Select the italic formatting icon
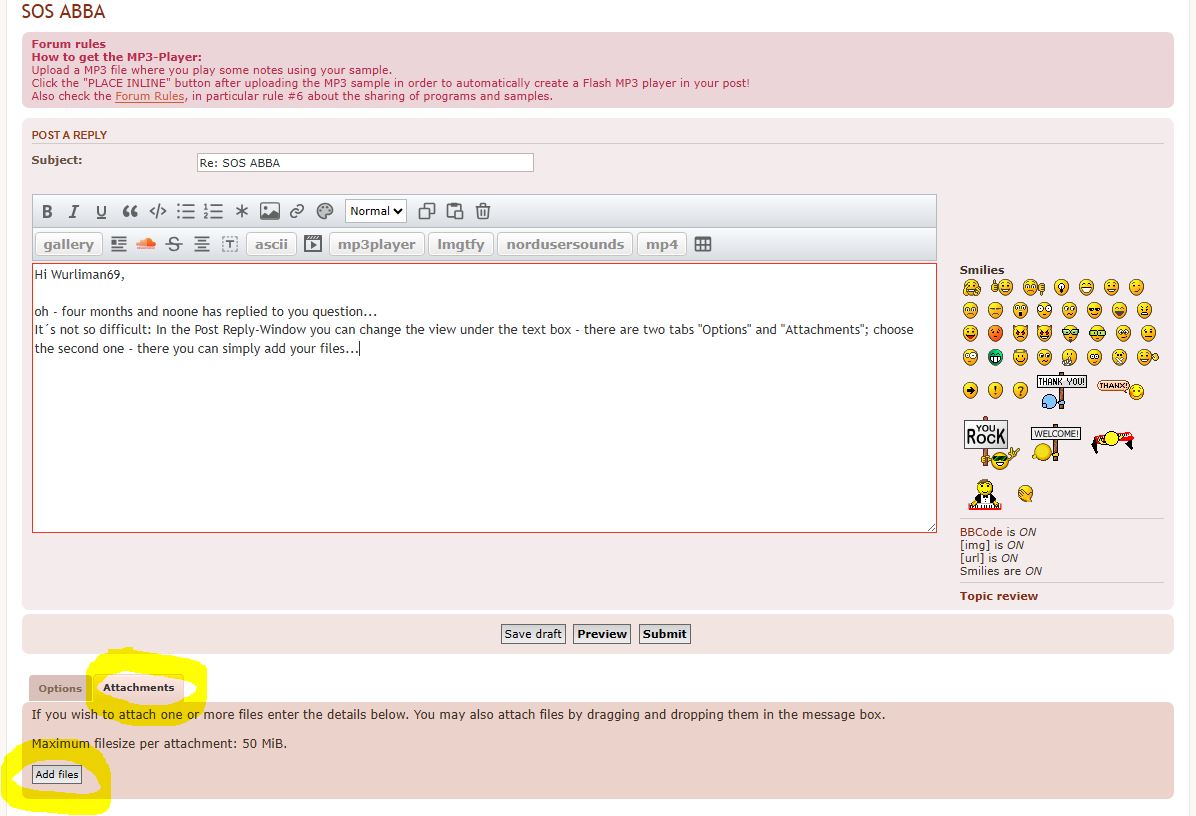The image size is (1196, 816). (x=73, y=211)
